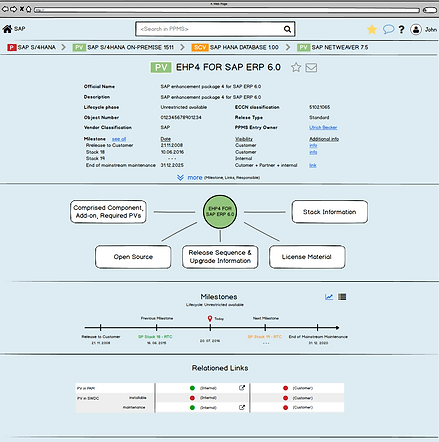Click chevron after SAP S/4HANA breadcrumb
Viewport: 439px width, 442px height.
(x=63, y=47)
